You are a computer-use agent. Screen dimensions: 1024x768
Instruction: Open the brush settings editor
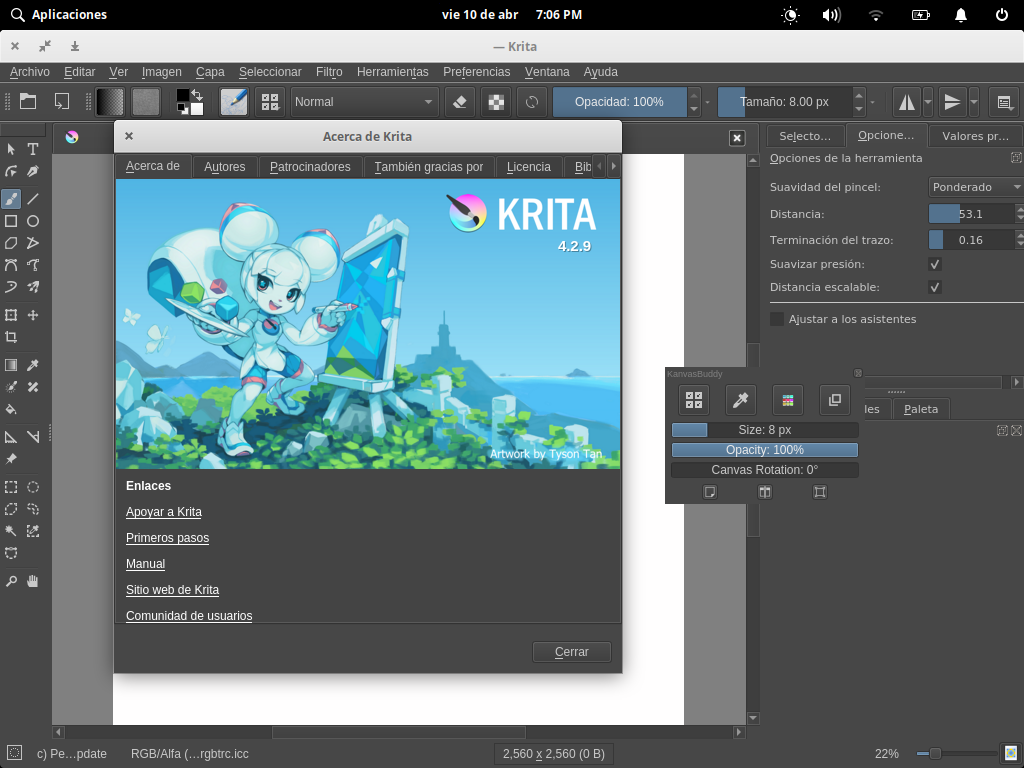pos(234,102)
